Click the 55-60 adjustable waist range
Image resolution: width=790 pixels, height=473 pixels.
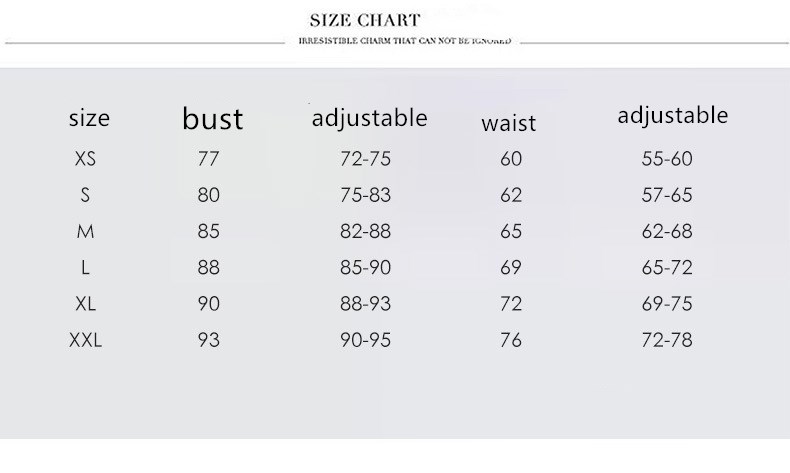point(667,159)
